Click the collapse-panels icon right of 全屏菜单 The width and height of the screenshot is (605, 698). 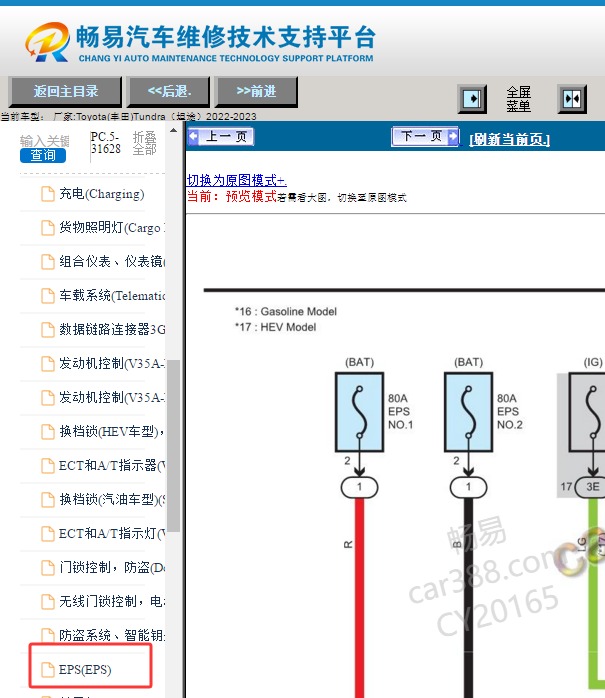pos(572,98)
